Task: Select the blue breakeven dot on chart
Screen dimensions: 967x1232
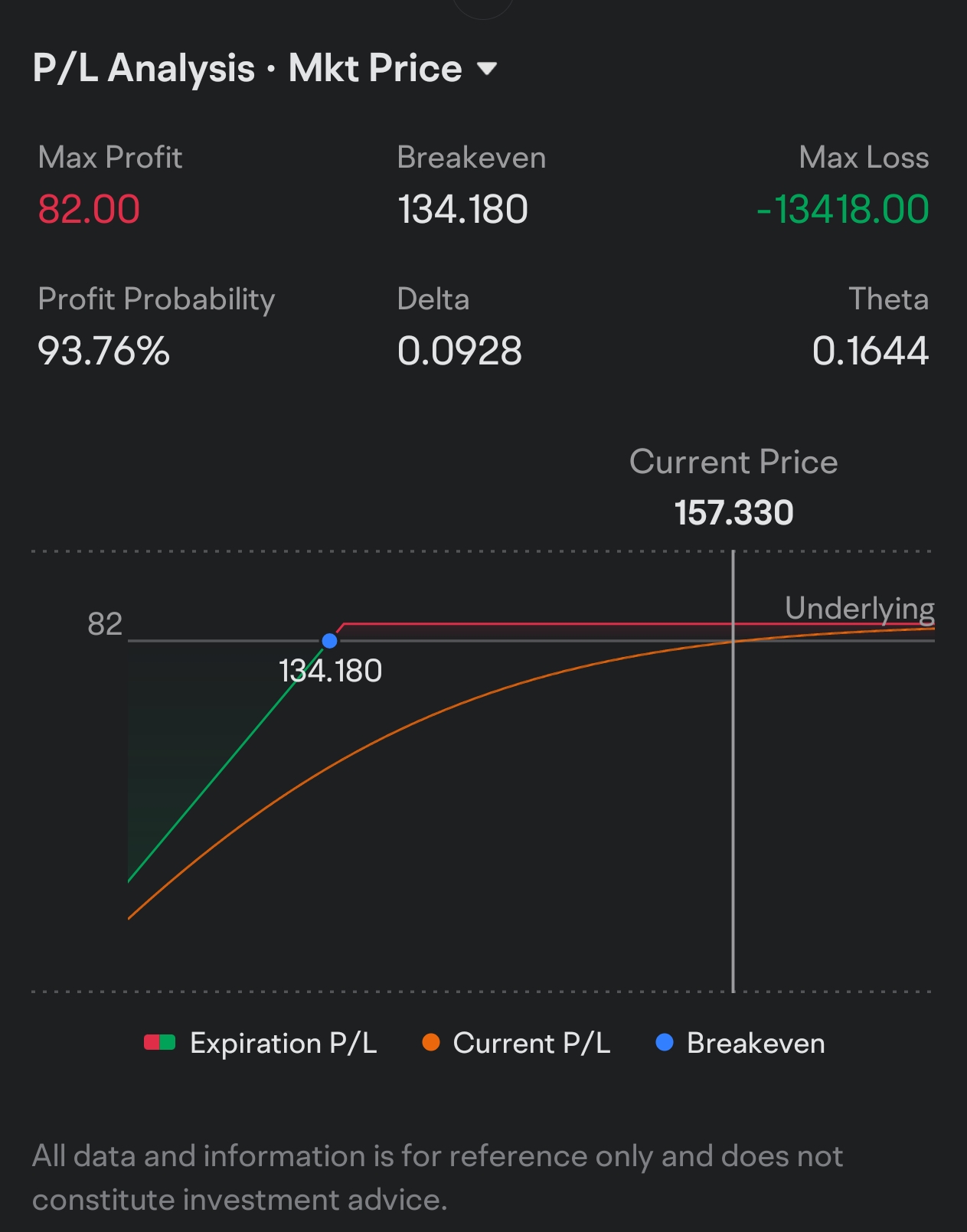Action: coord(329,641)
